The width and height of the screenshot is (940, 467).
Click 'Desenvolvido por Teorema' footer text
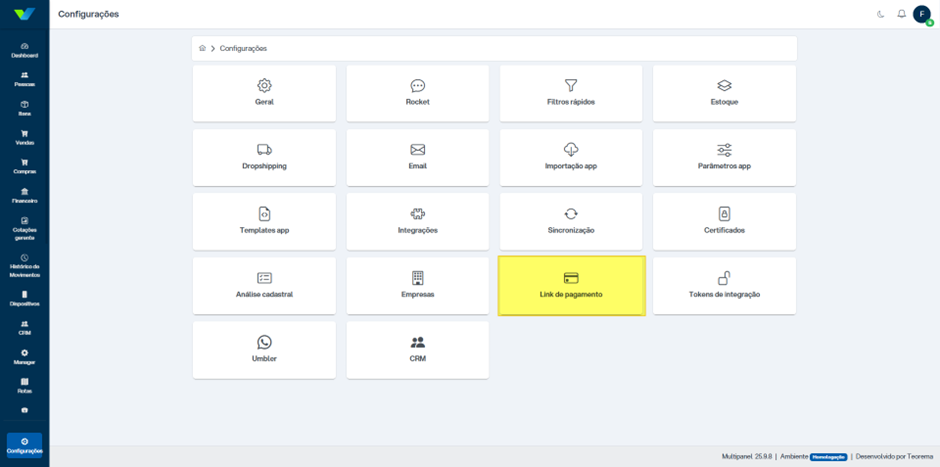click(x=894, y=457)
